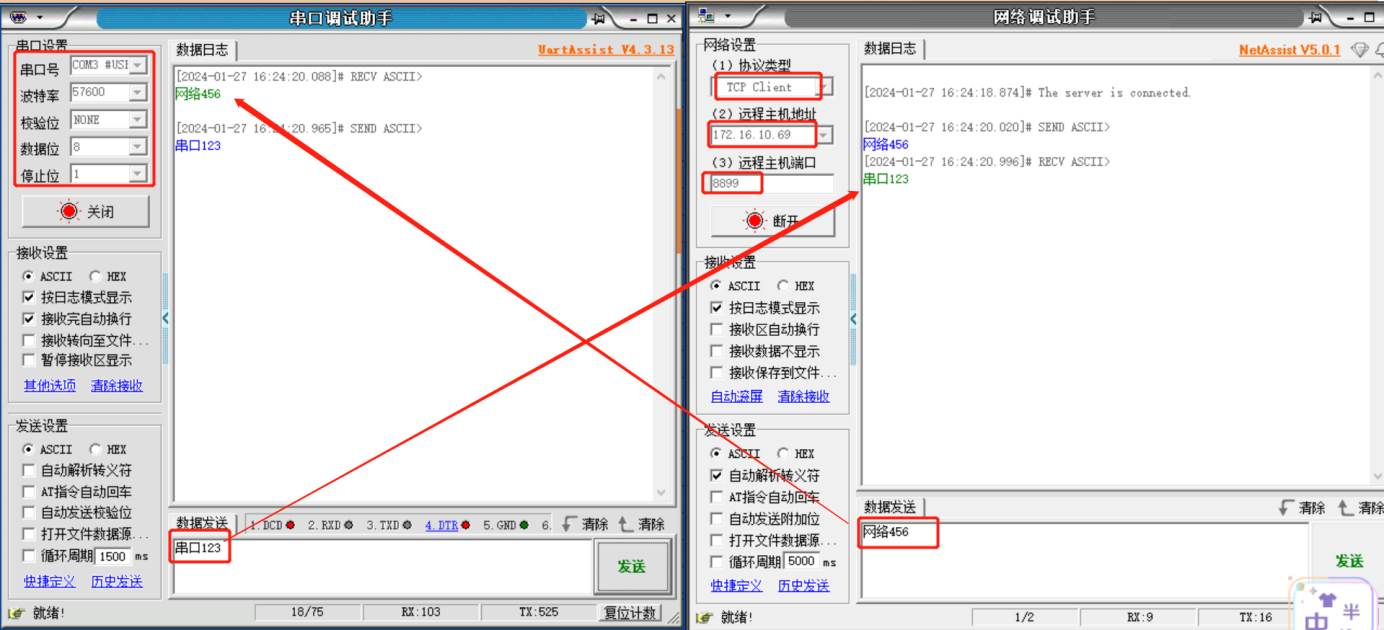Clear serial log with up-arrow 清除
Viewport: 1384px width, 630px height.
click(641, 524)
